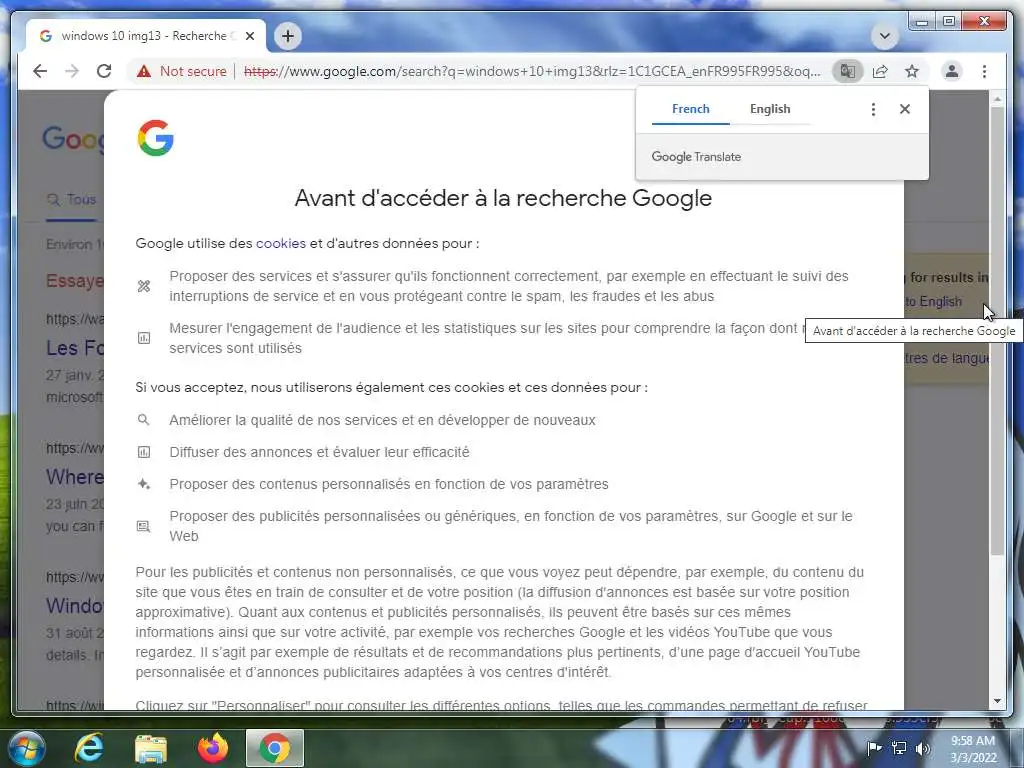Click the Tous search tab
This screenshot has width=1024, height=768.
tap(72, 200)
